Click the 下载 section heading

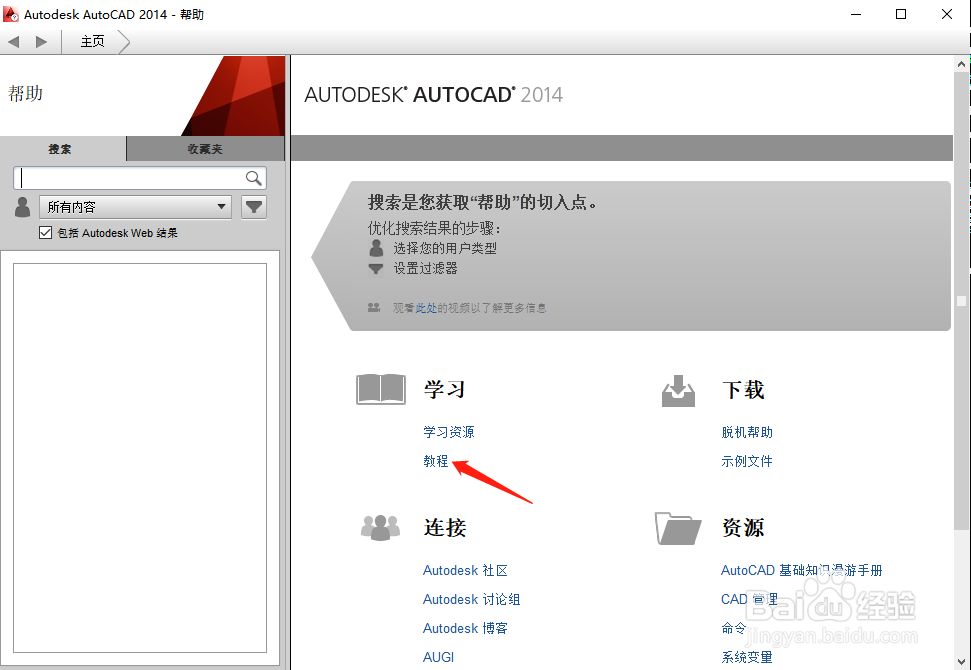point(743,389)
